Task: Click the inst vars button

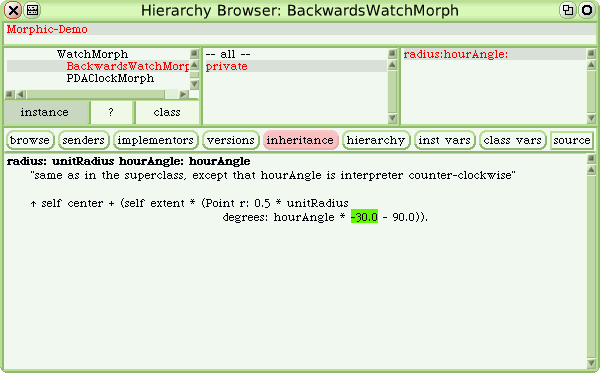Action: [444, 140]
